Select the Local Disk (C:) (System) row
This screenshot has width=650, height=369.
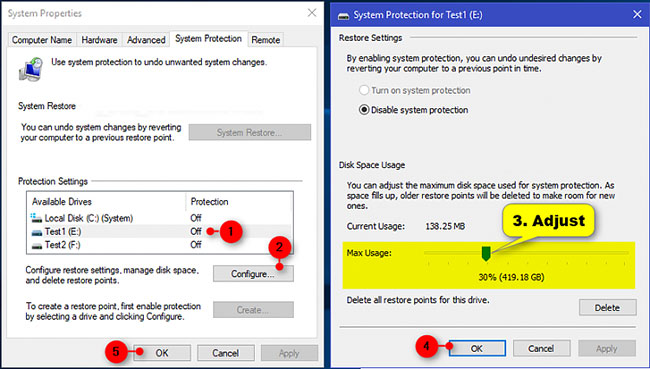(160, 218)
